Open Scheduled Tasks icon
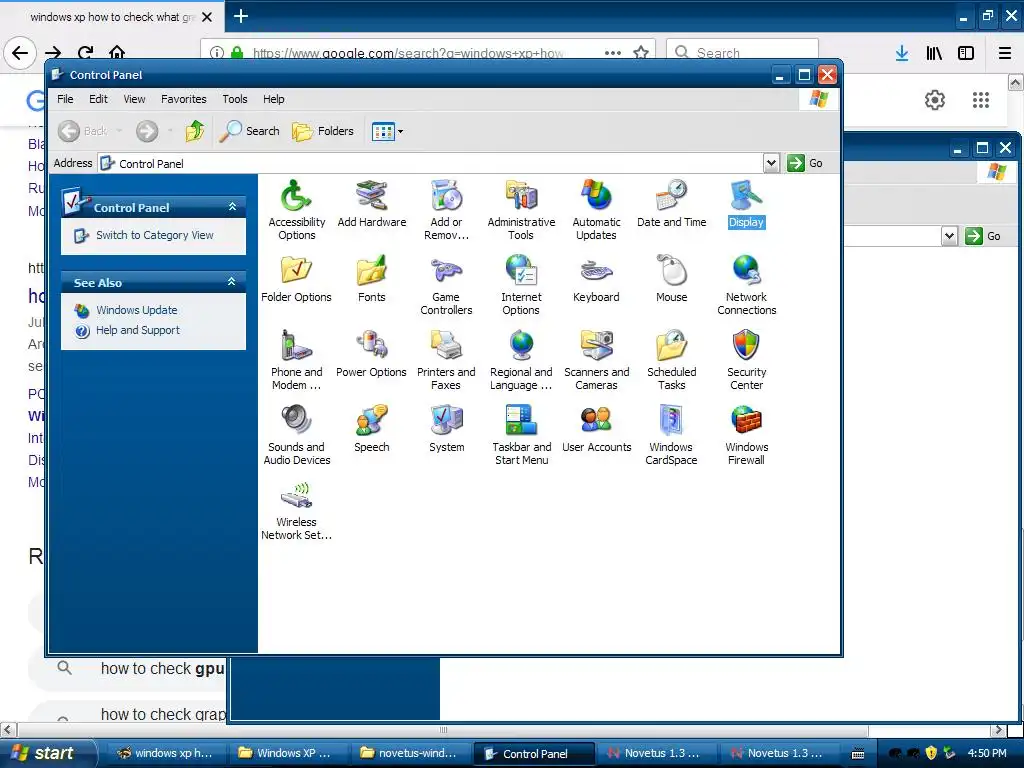 (671, 360)
